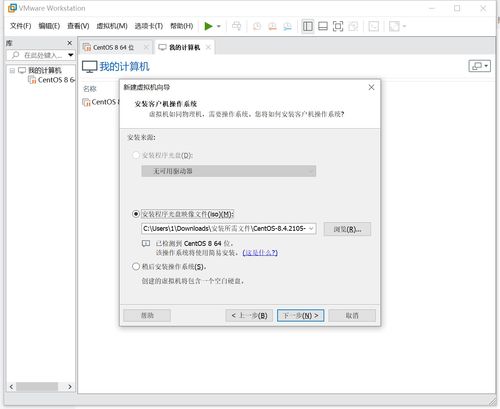This screenshot has height=409, width=500.
Task: Click the 名称 column header
Action: (x=90, y=89)
